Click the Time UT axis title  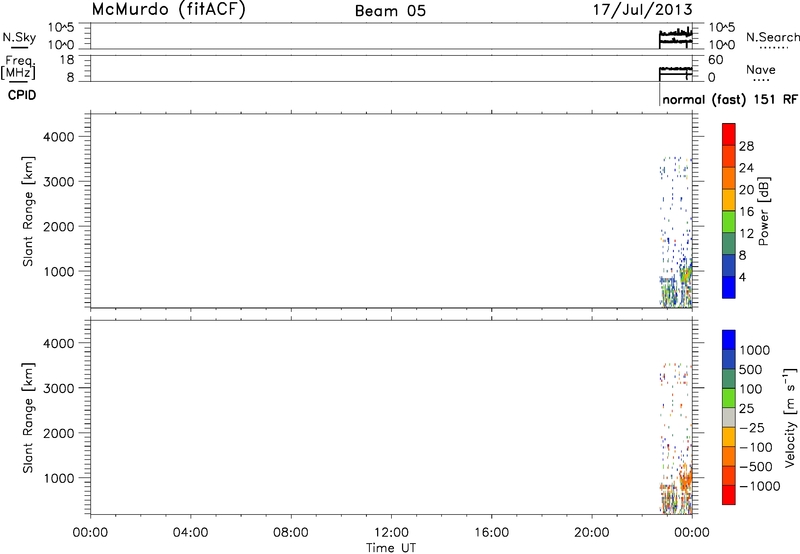pyautogui.click(x=391, y=548)
